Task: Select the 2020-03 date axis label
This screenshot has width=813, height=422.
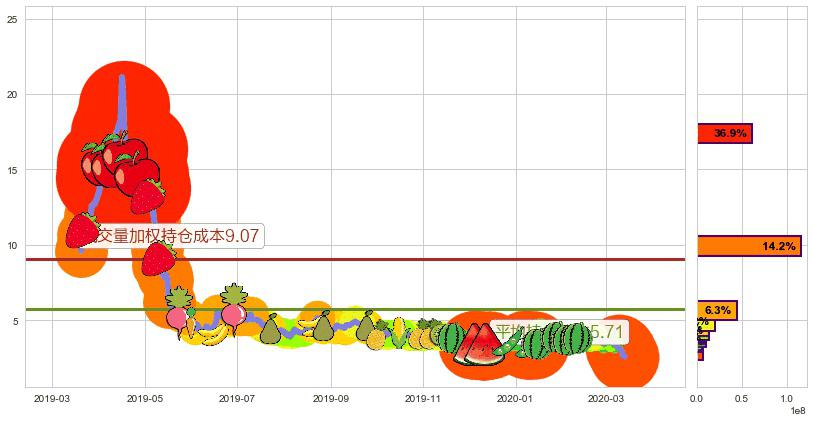Action: click(x=606, y=398)
